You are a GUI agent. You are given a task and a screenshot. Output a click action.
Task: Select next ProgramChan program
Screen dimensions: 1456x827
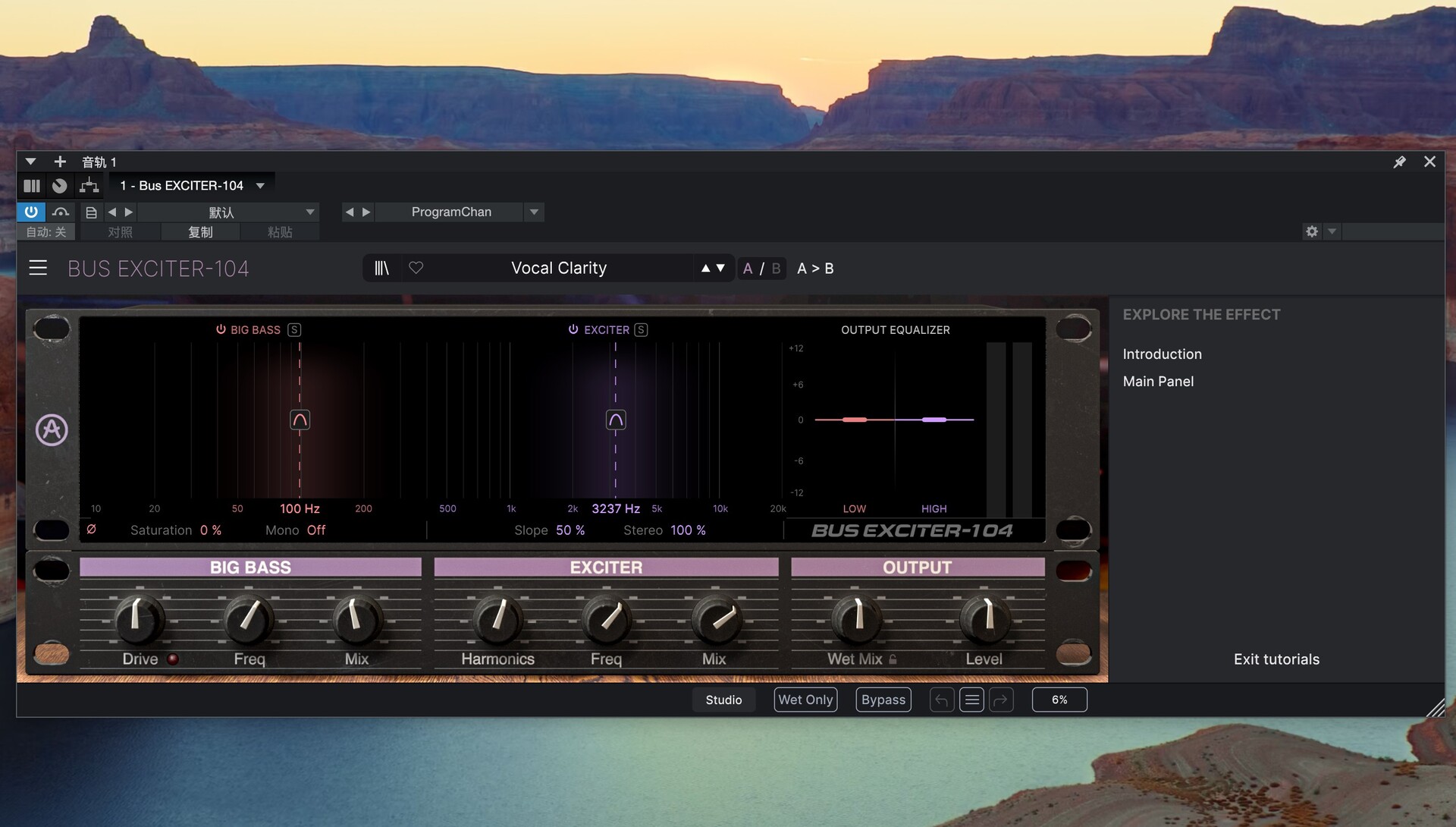(366, 212)
